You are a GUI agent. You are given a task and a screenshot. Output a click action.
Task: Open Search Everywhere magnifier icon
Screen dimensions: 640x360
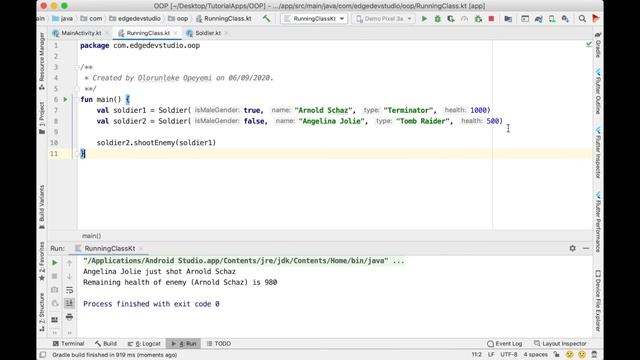tap(582, 19)
